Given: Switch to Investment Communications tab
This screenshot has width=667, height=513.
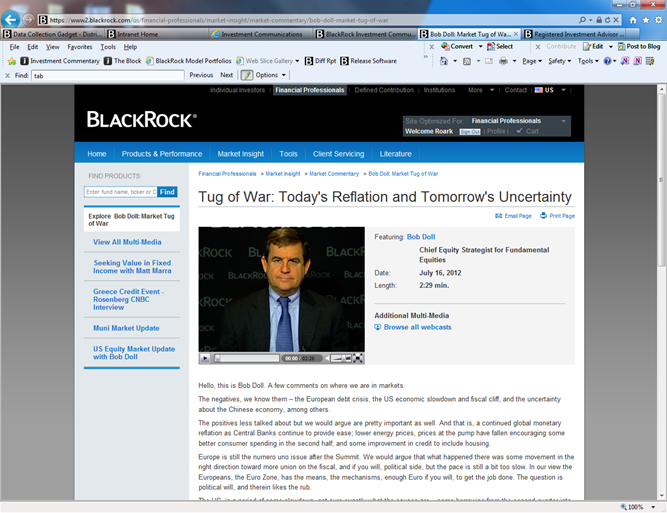Looking at the screenshot, I should coord(261,34).
